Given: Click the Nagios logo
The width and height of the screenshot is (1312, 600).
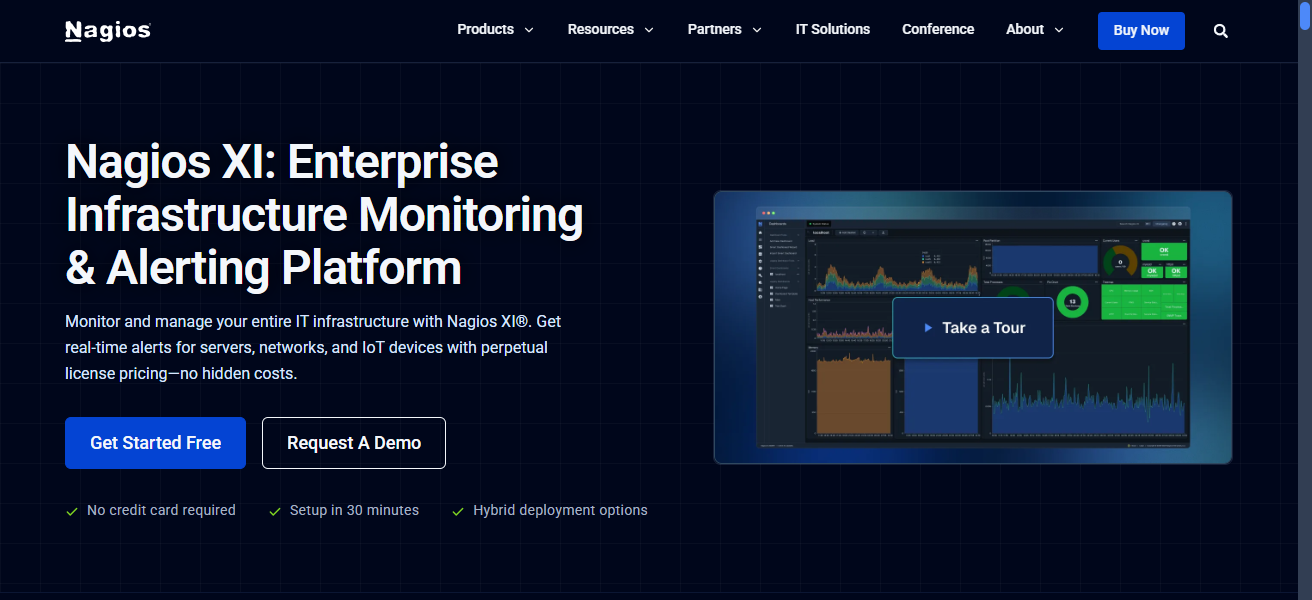Looking at the screenshot, I should point(108,31).
